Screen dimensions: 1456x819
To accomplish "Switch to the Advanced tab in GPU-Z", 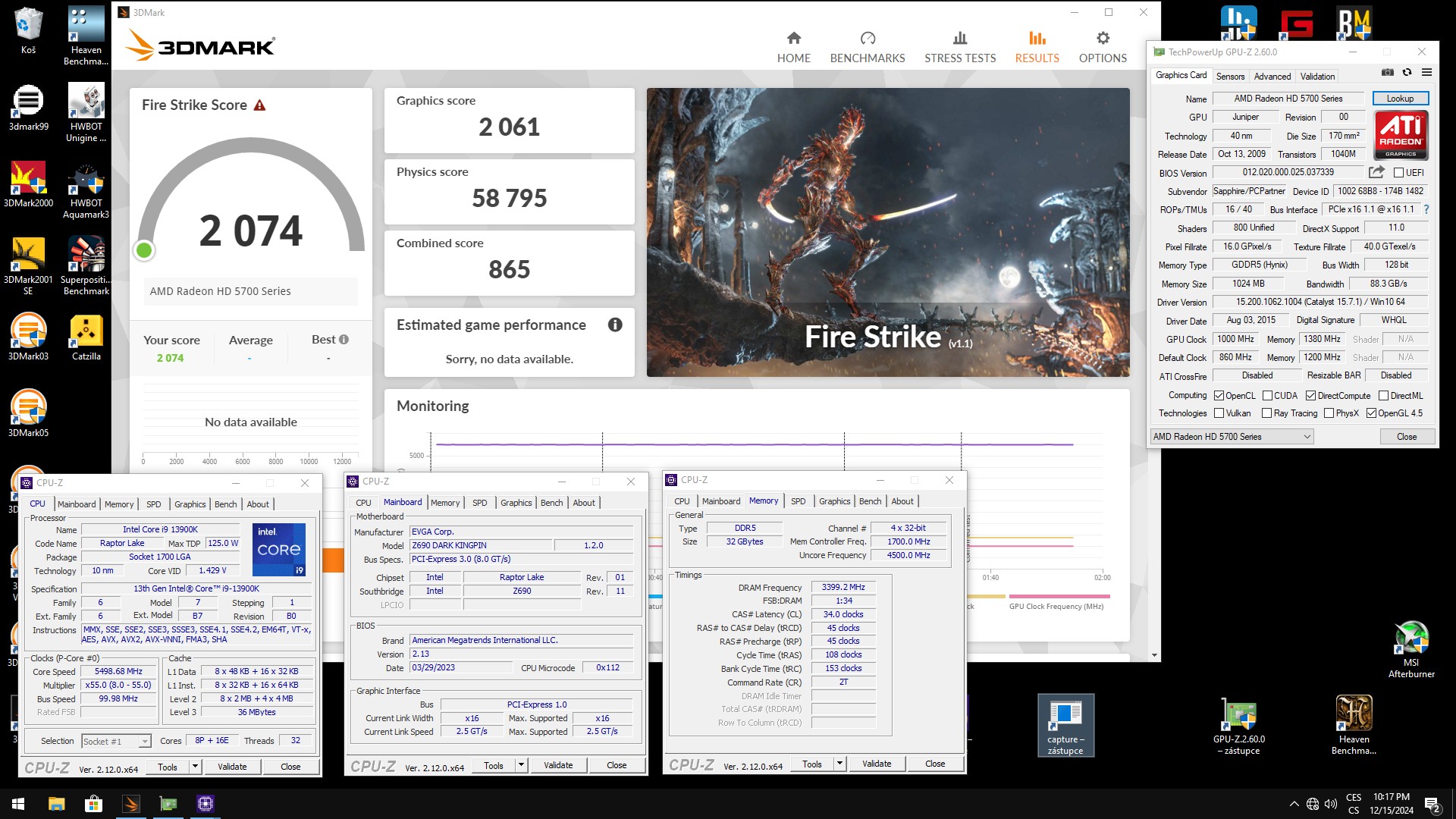I will pyautogui.click(x=1272, y=77).
